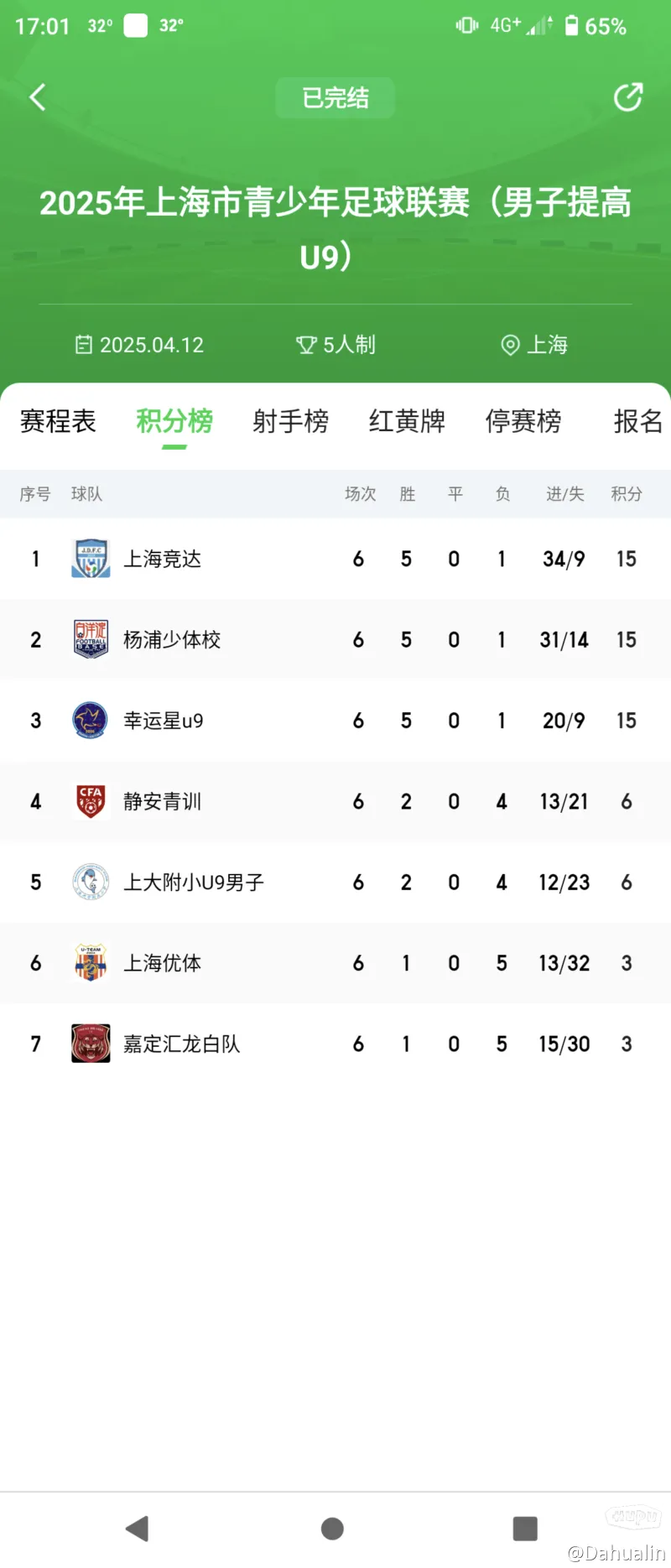Open the 停赛榜 tab

point(523,421)
